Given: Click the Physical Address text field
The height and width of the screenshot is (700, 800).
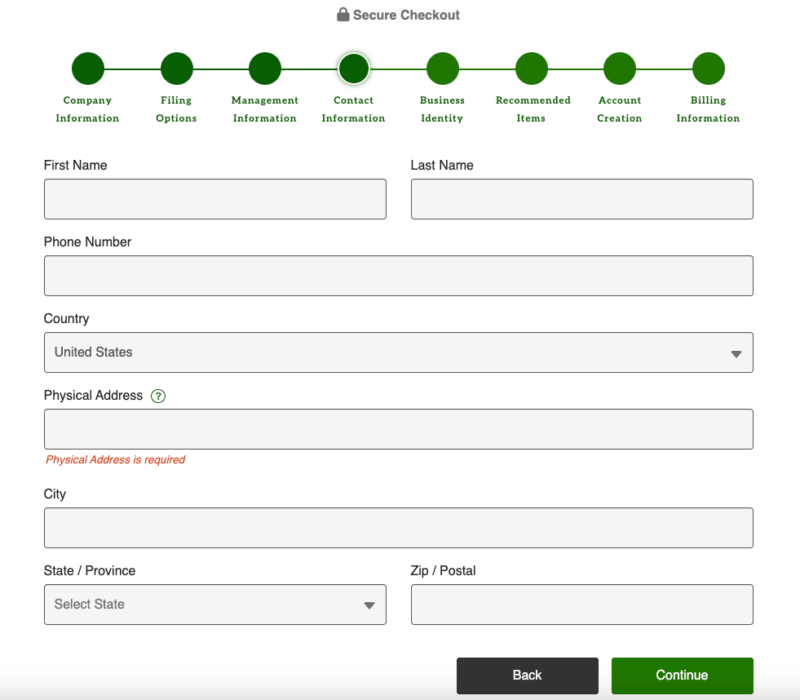Looking at the screenshot, I should (398, 429).
